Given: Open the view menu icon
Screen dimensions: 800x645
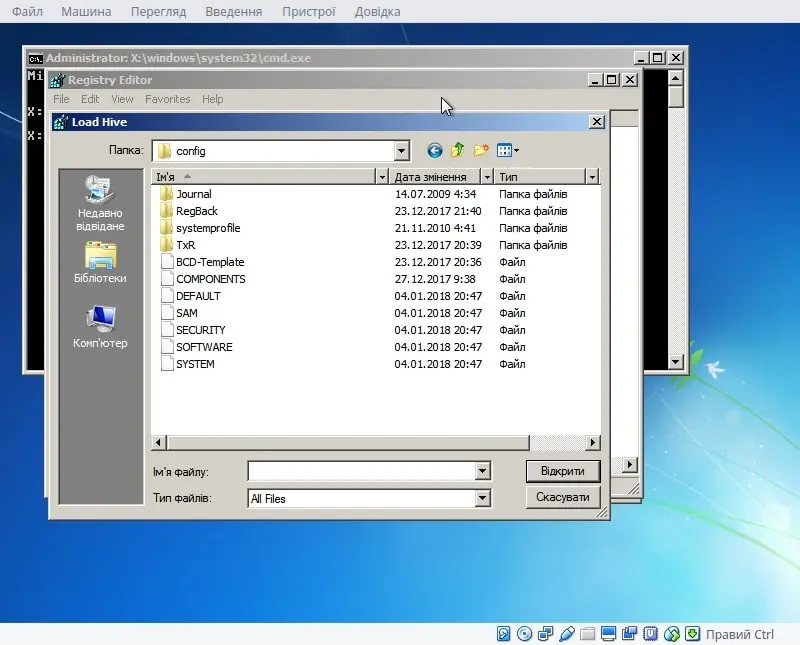Looking at the screenshot, I should coord(508,150).
